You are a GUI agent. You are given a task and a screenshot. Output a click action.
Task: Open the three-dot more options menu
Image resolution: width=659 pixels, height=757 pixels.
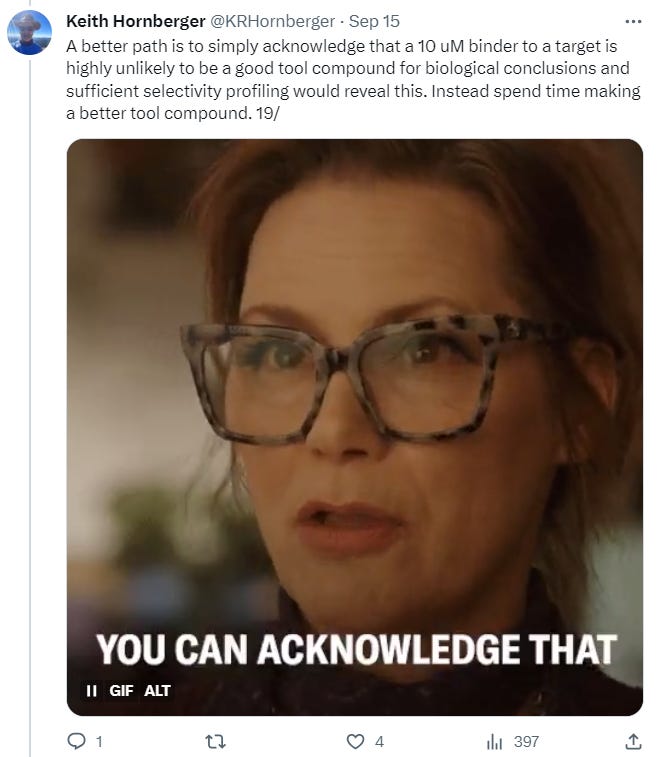click(x=633, y=22)
